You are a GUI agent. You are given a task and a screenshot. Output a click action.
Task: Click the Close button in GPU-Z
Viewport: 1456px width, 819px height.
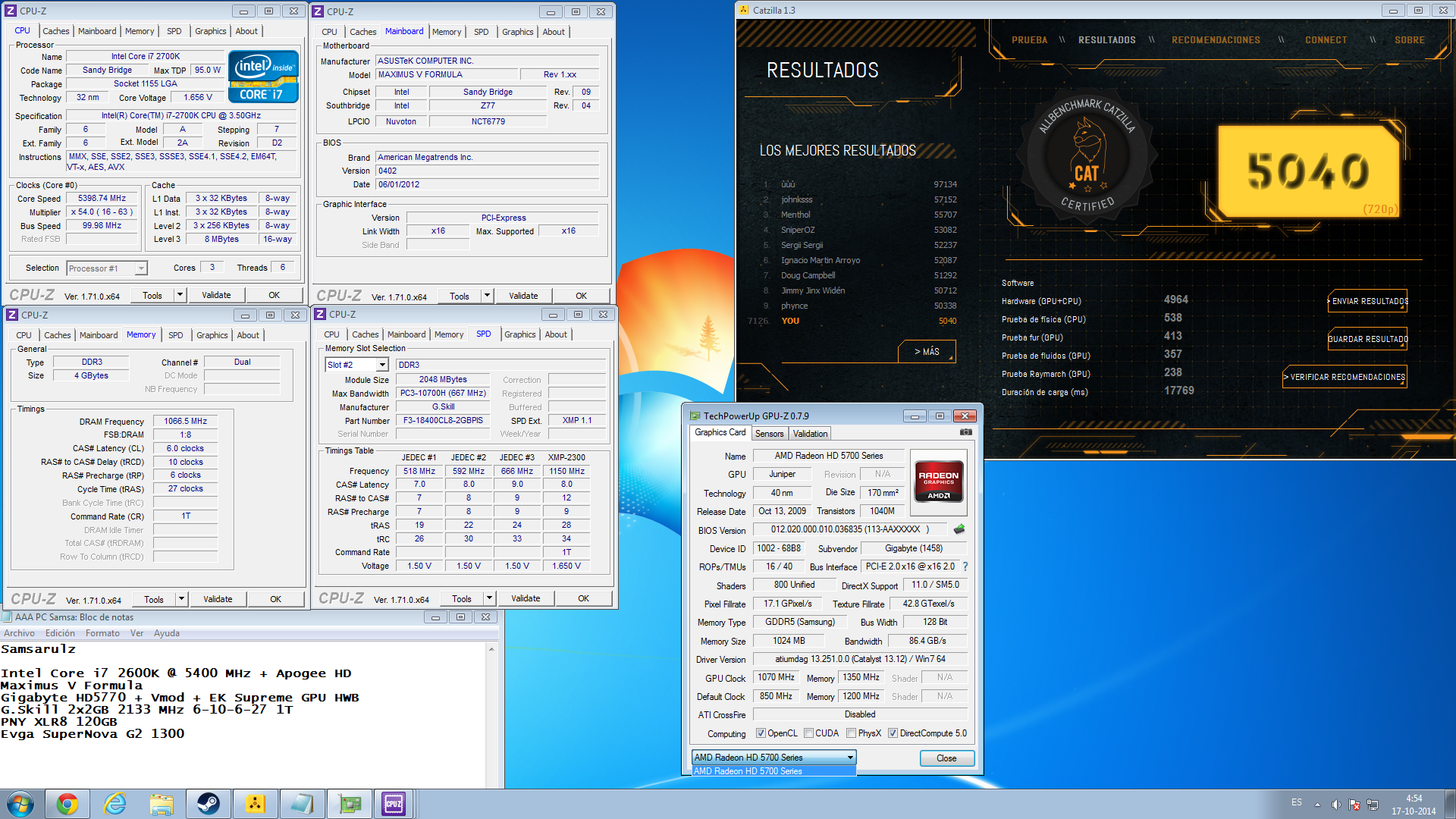pos(946,758)
